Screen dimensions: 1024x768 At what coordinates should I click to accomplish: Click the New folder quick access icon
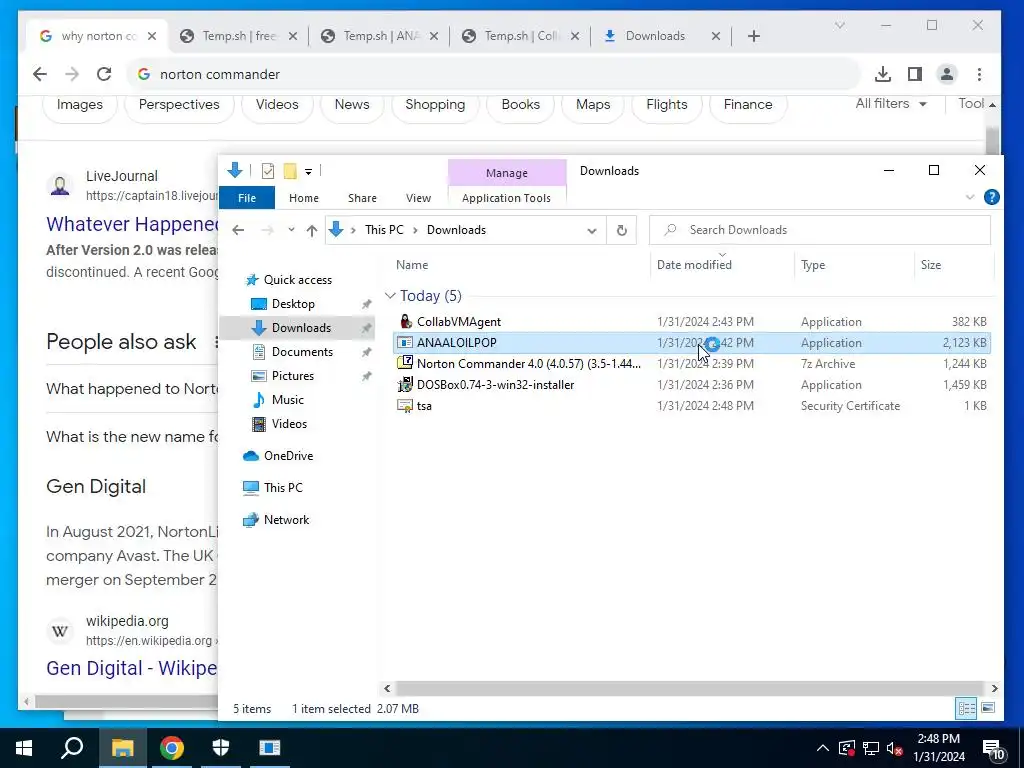(x=290, y=171)
